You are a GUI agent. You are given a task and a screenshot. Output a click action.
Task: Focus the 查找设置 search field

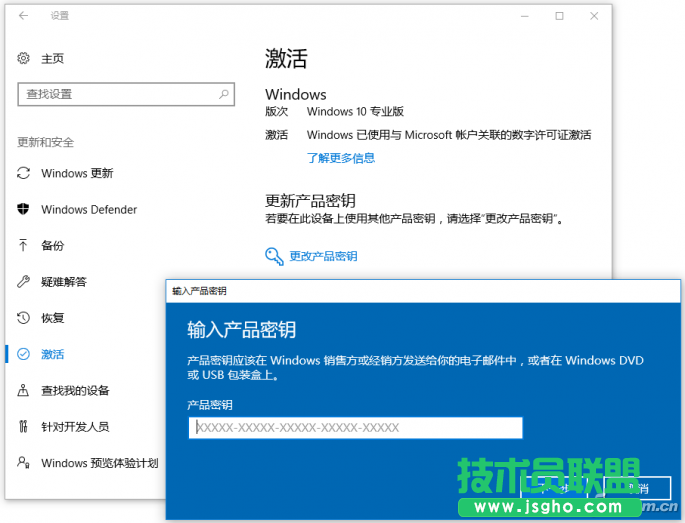pos(126,94)
